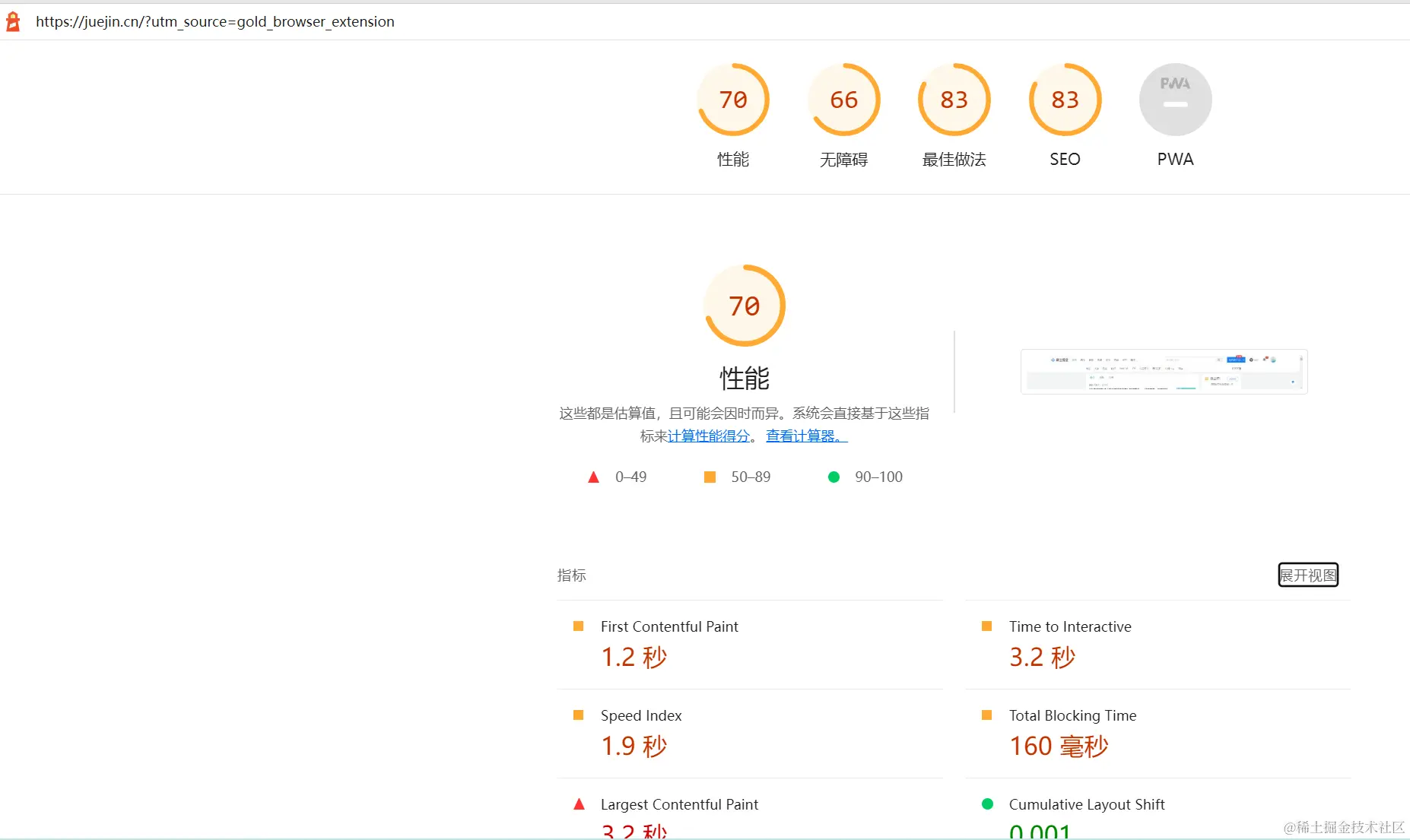The width and height of the screenshot is (1410, 840).
Task: Click Speed Index orange status icon
Action: 578,715
